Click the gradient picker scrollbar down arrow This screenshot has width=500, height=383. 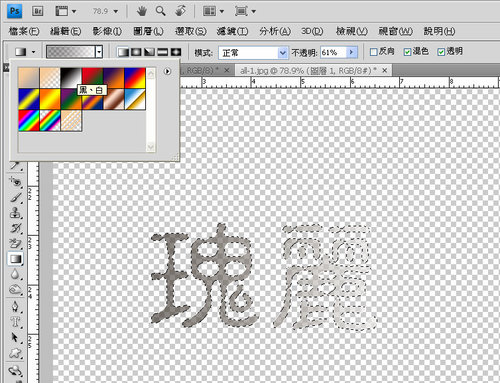click(x=151, y=146)
